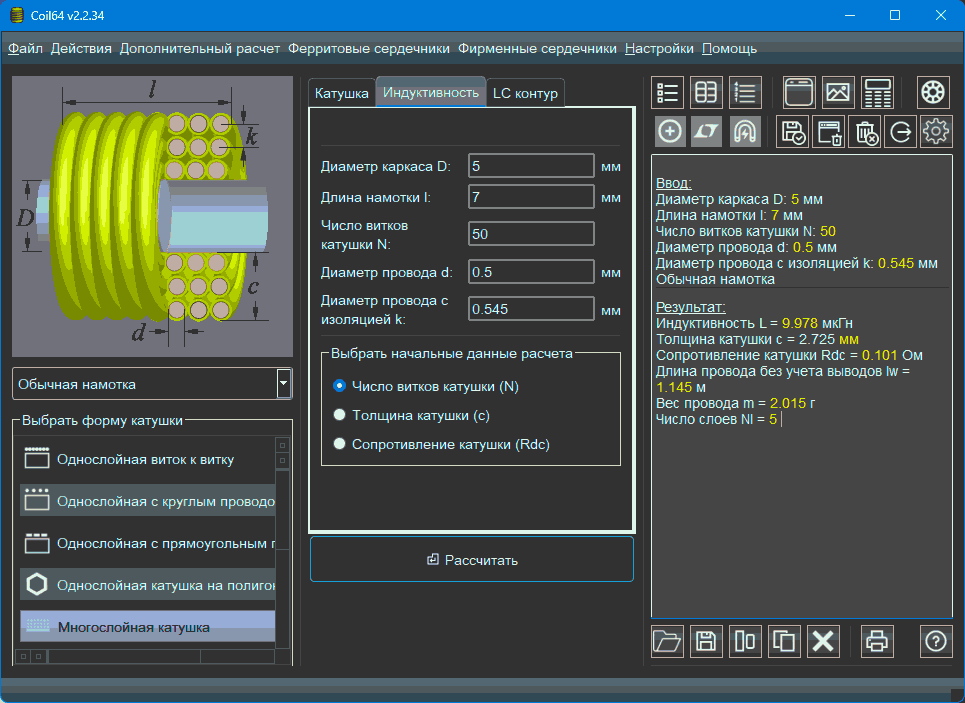
Task: Open the 'Дополнительный расчет' menu
Action: (x=199, y=49)
